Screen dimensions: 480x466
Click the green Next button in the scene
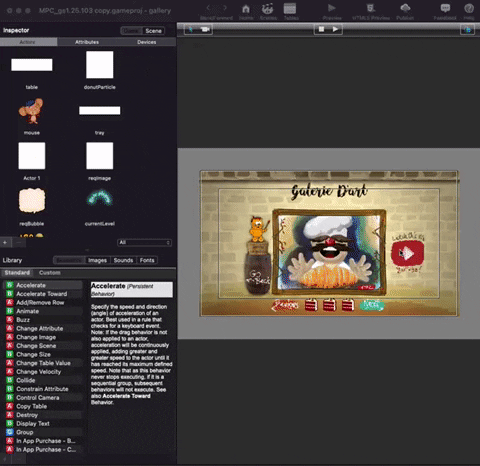click(372, 305)
